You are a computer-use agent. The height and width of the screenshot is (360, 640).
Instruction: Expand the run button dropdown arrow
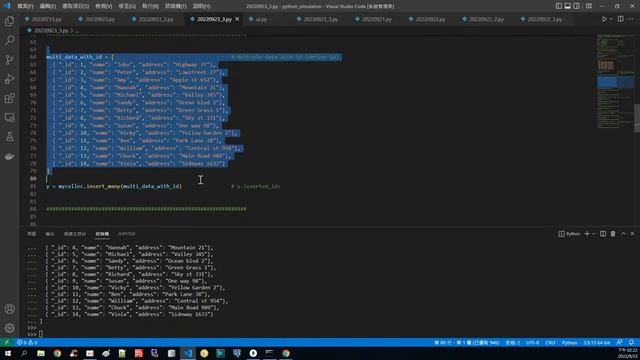click(611, 19)
